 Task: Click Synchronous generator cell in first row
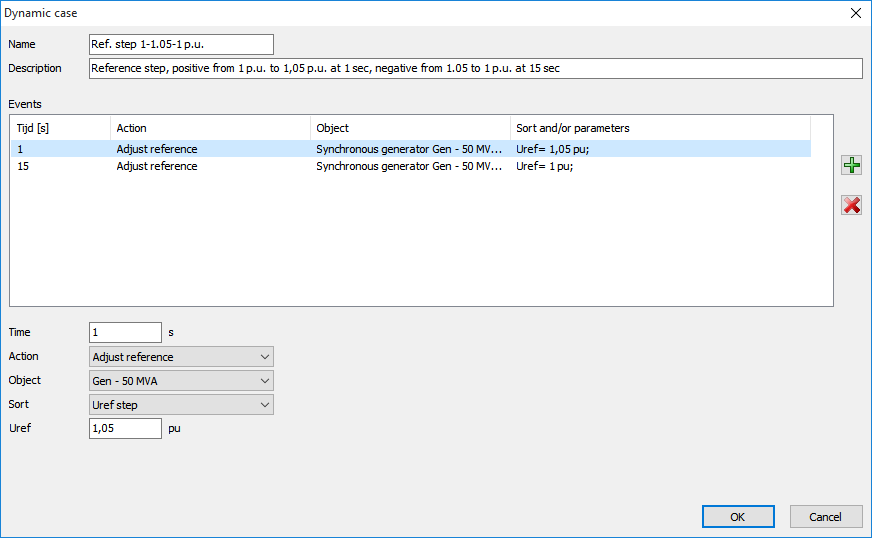(409, 149)
